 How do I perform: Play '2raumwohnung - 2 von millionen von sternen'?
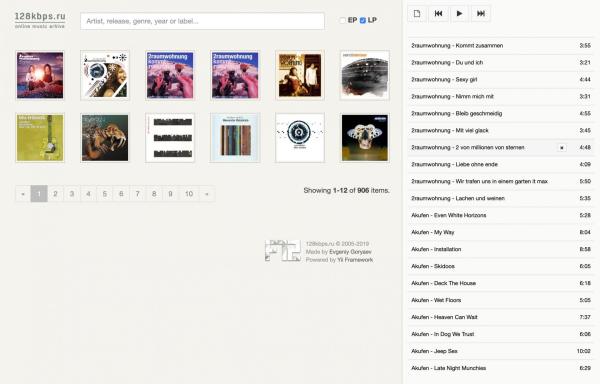point(501,148)
